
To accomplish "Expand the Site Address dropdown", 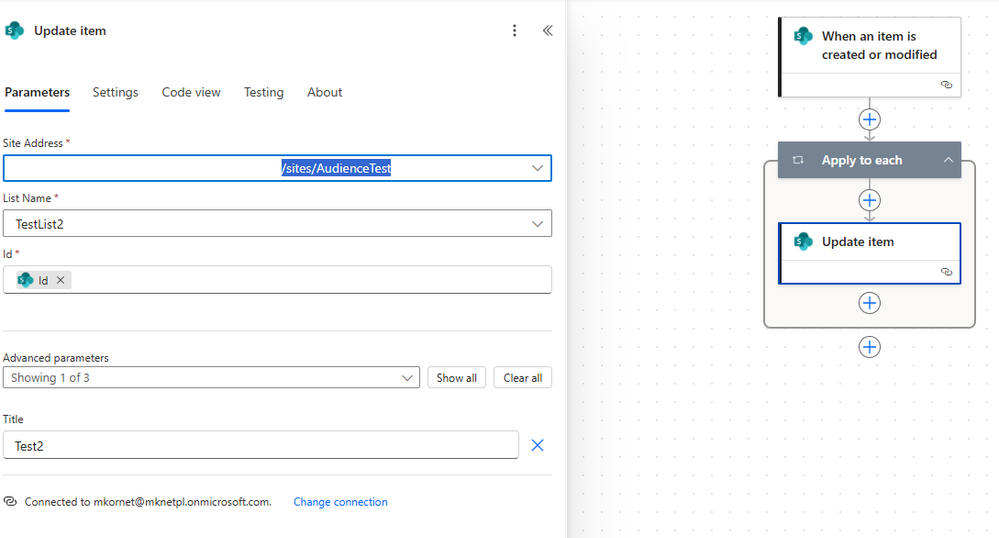I will [537, 168].
